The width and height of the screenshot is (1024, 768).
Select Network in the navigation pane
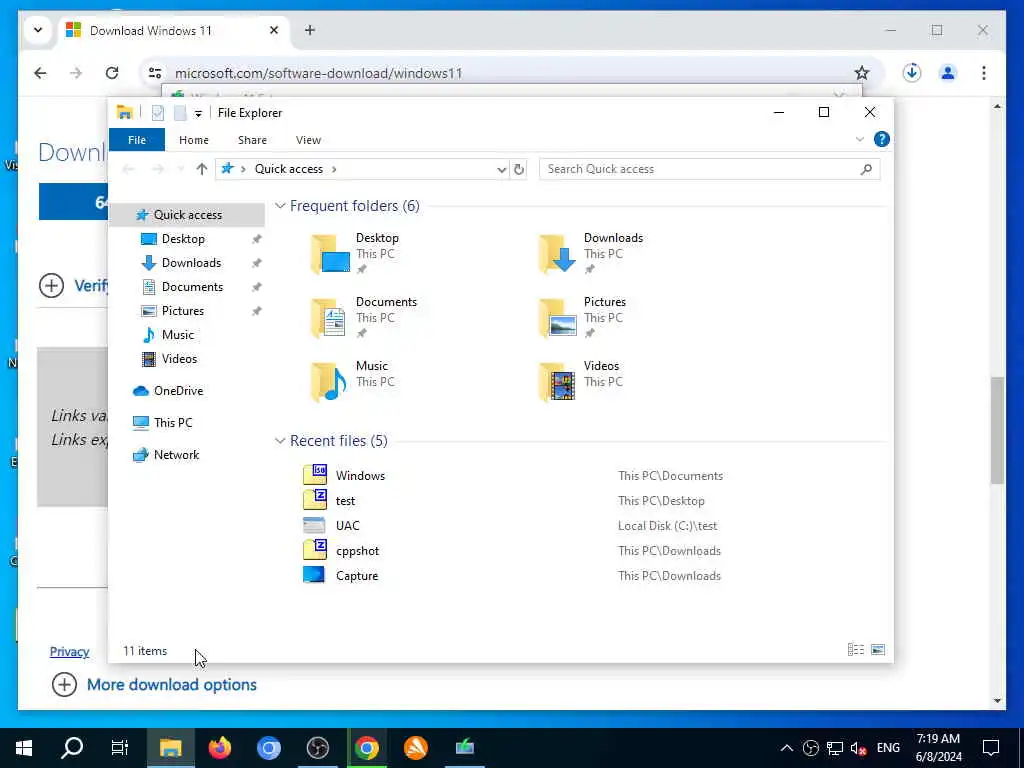tap(176, 455)
